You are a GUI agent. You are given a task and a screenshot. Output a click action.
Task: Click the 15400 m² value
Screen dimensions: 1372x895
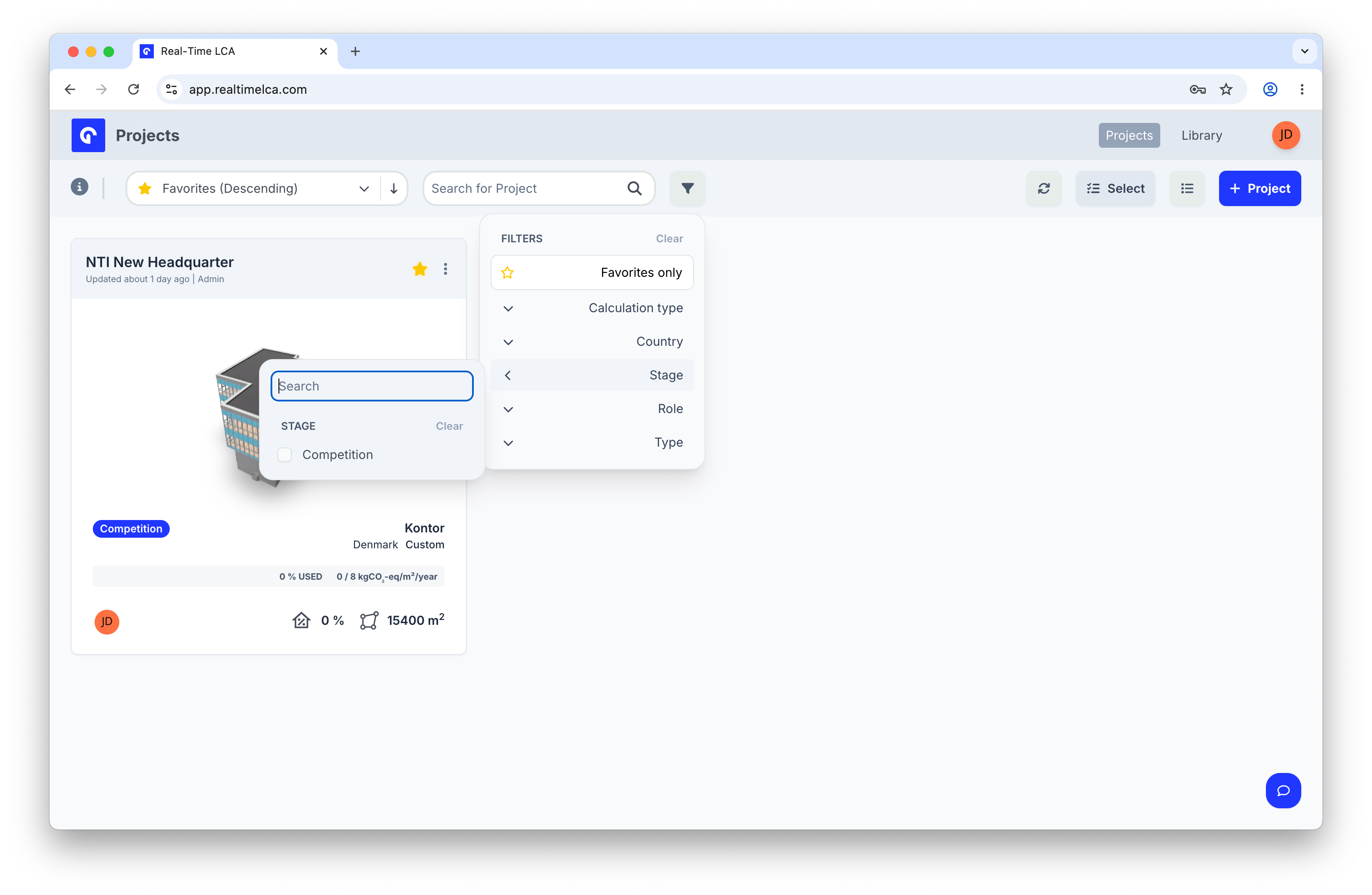pos(415,620)
